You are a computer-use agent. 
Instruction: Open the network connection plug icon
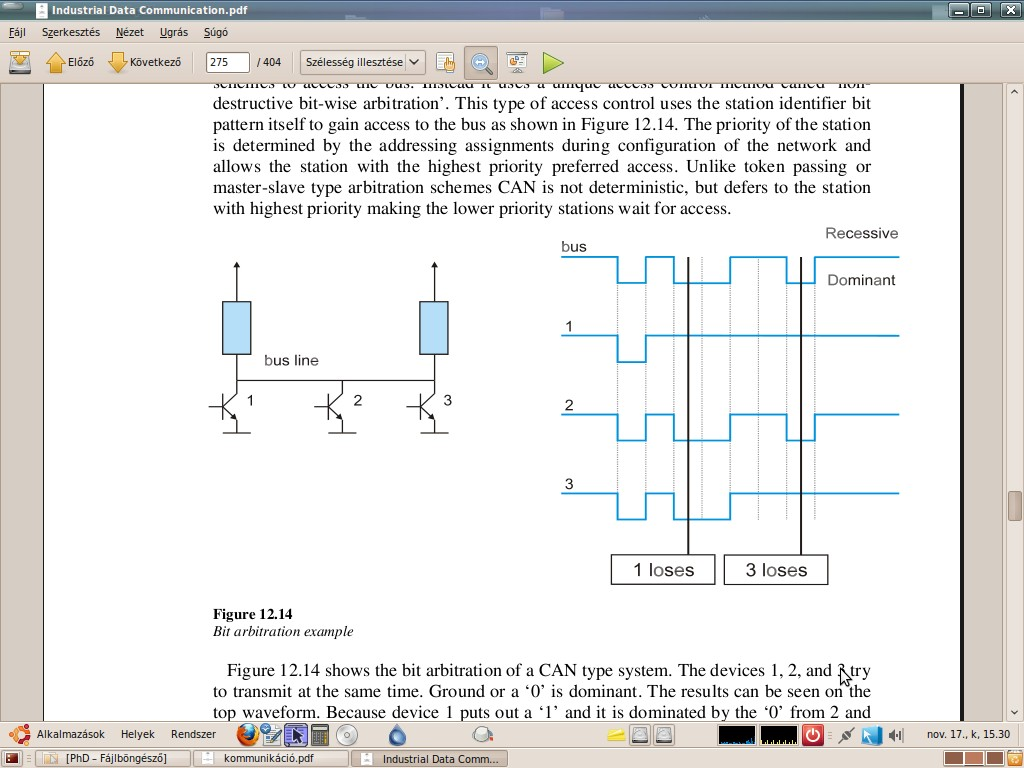(846, 735)
